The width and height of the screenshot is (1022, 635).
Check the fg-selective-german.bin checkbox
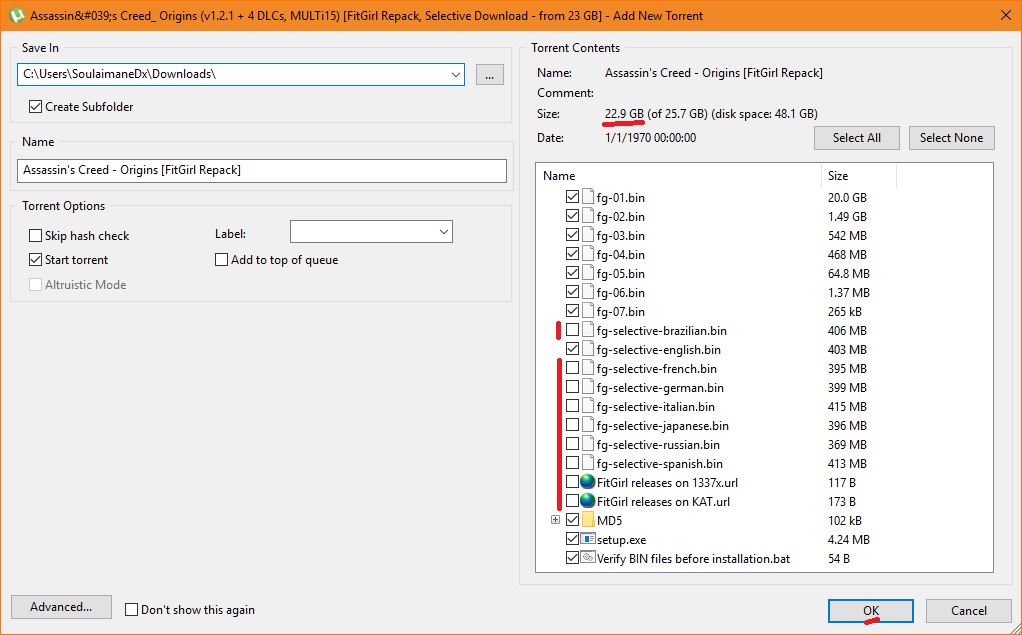[x=572, y=387]
